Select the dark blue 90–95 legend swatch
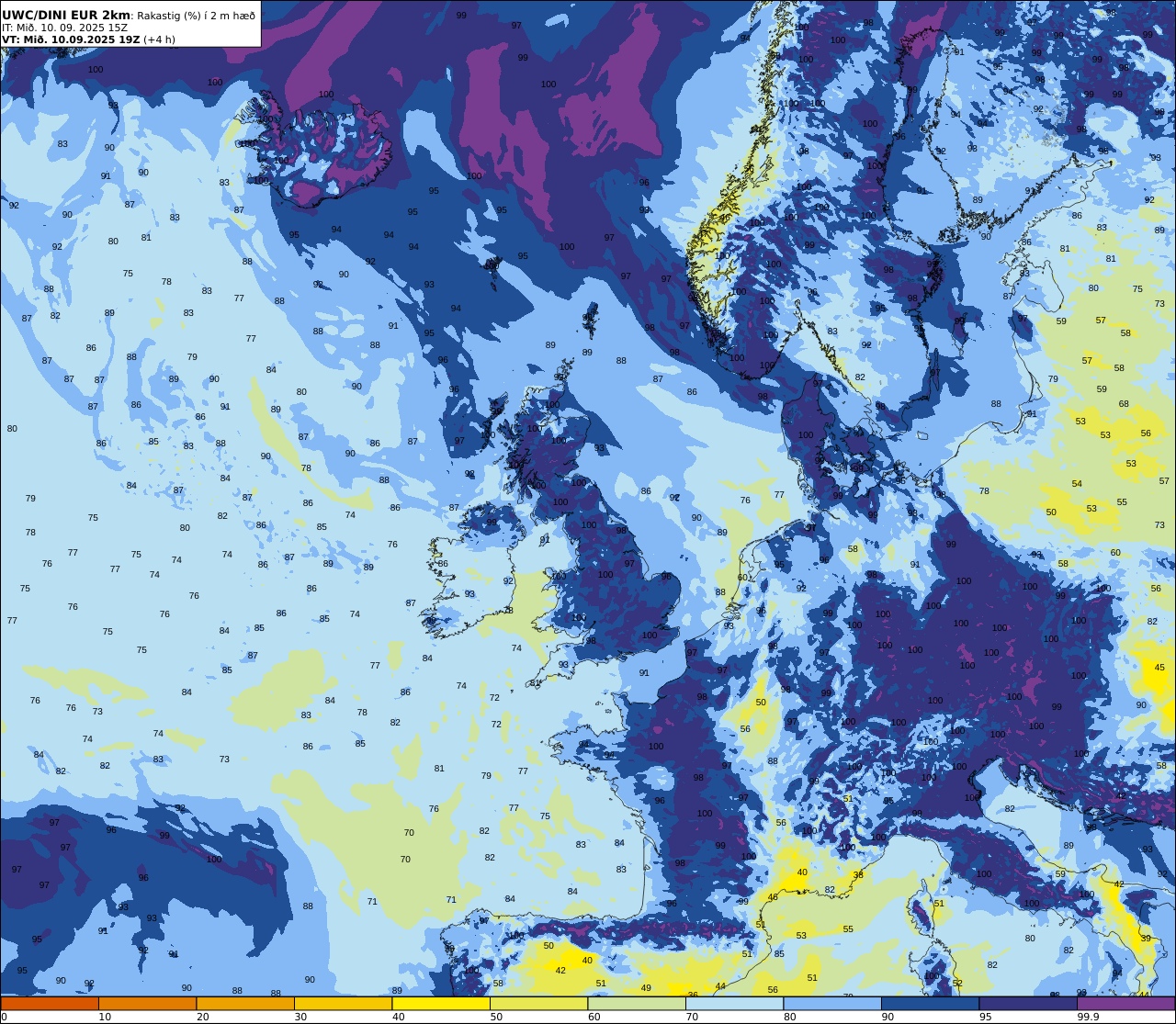 point(930,1003)
